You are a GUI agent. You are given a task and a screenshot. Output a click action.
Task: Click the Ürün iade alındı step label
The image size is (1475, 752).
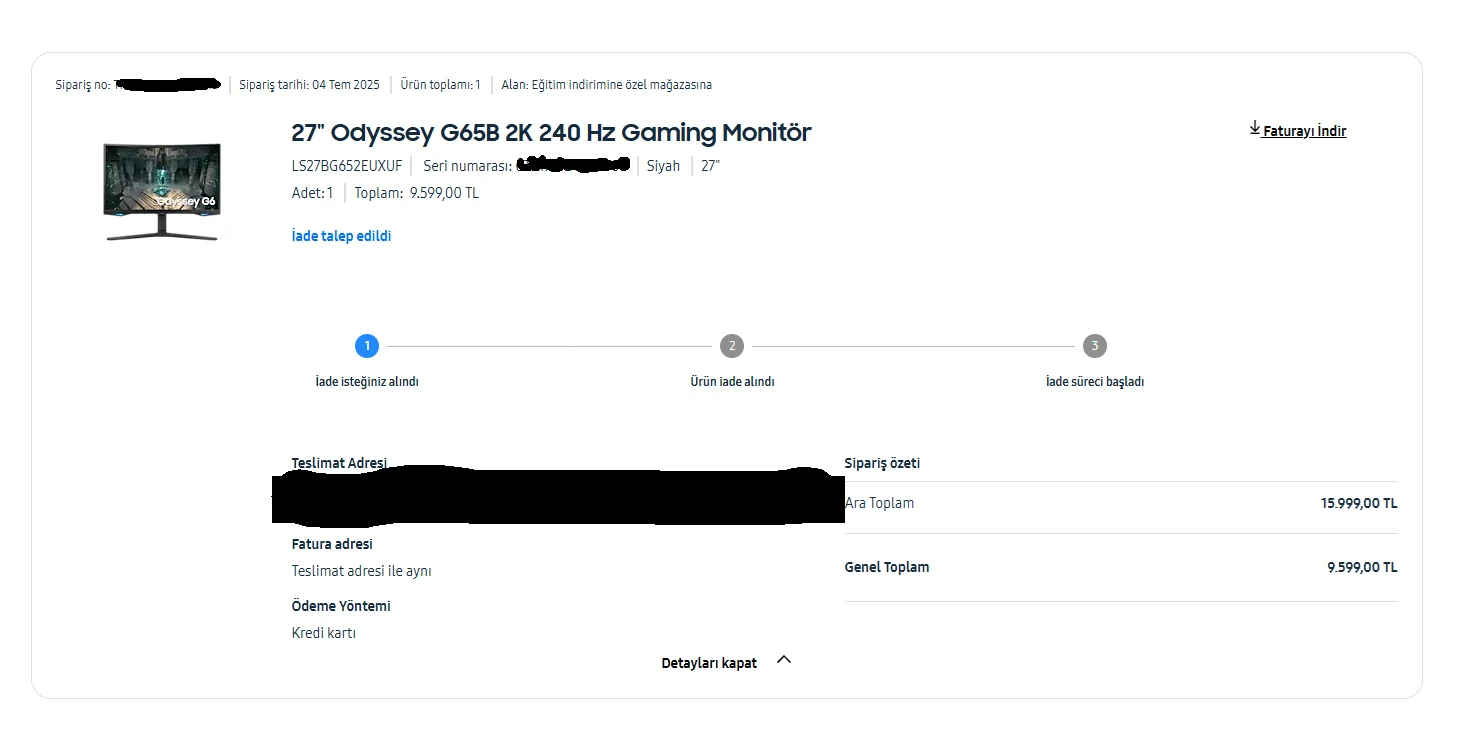click(732, 382)
